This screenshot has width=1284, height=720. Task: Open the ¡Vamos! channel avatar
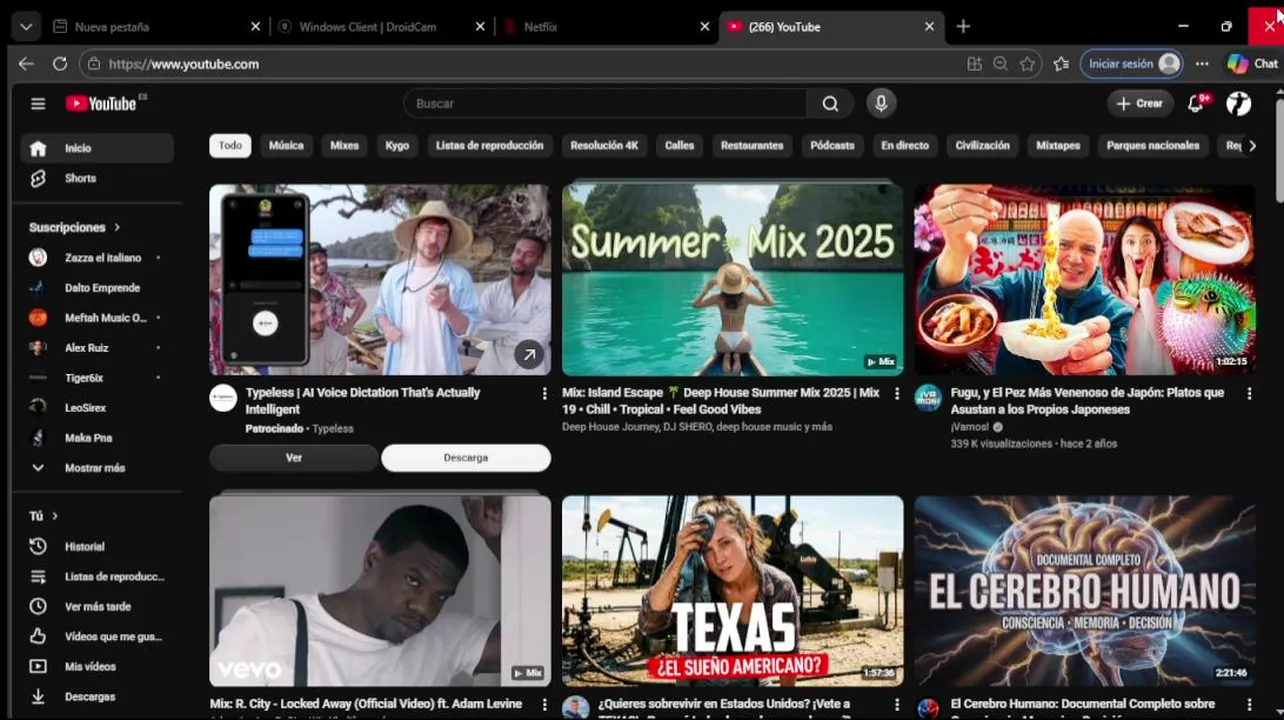tap(928, 397)
